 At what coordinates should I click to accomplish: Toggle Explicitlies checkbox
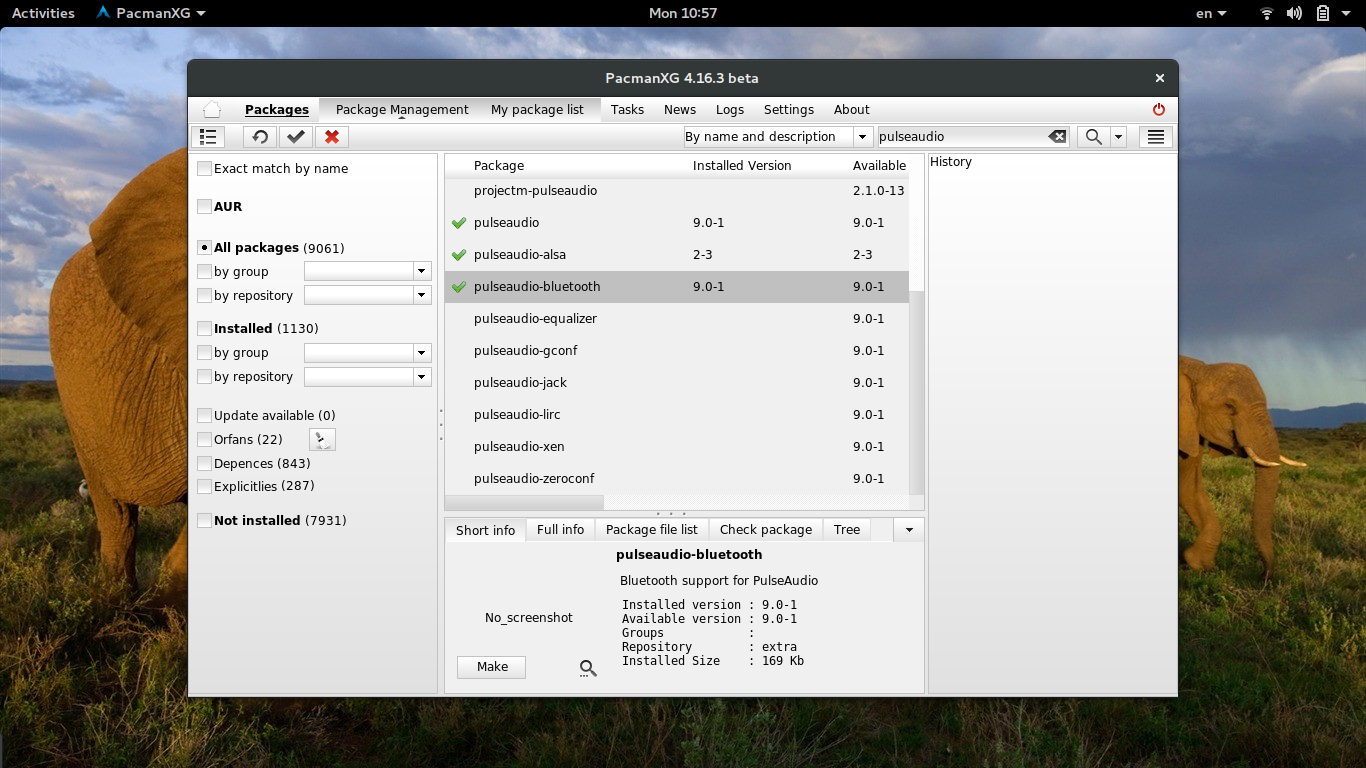click(x=205, y=487)
